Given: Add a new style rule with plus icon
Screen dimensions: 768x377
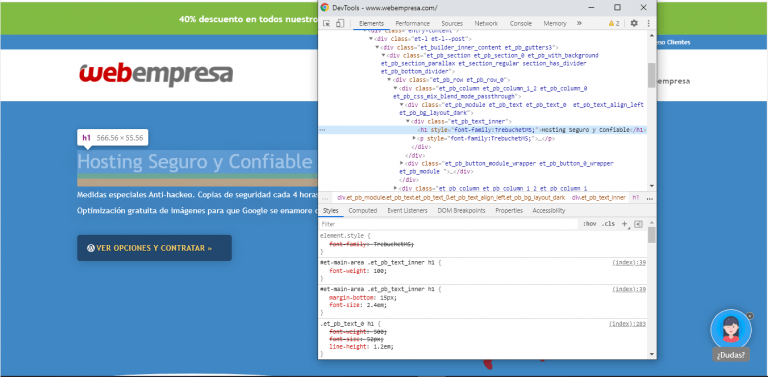Looking at the screenshot, I should click(x=624, y=224).
